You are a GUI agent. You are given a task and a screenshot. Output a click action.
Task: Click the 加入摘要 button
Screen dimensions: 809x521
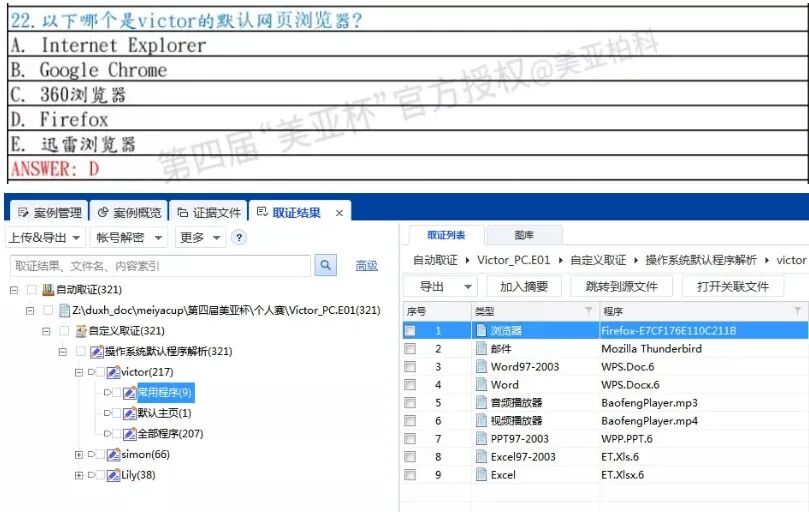pos(524,286)
